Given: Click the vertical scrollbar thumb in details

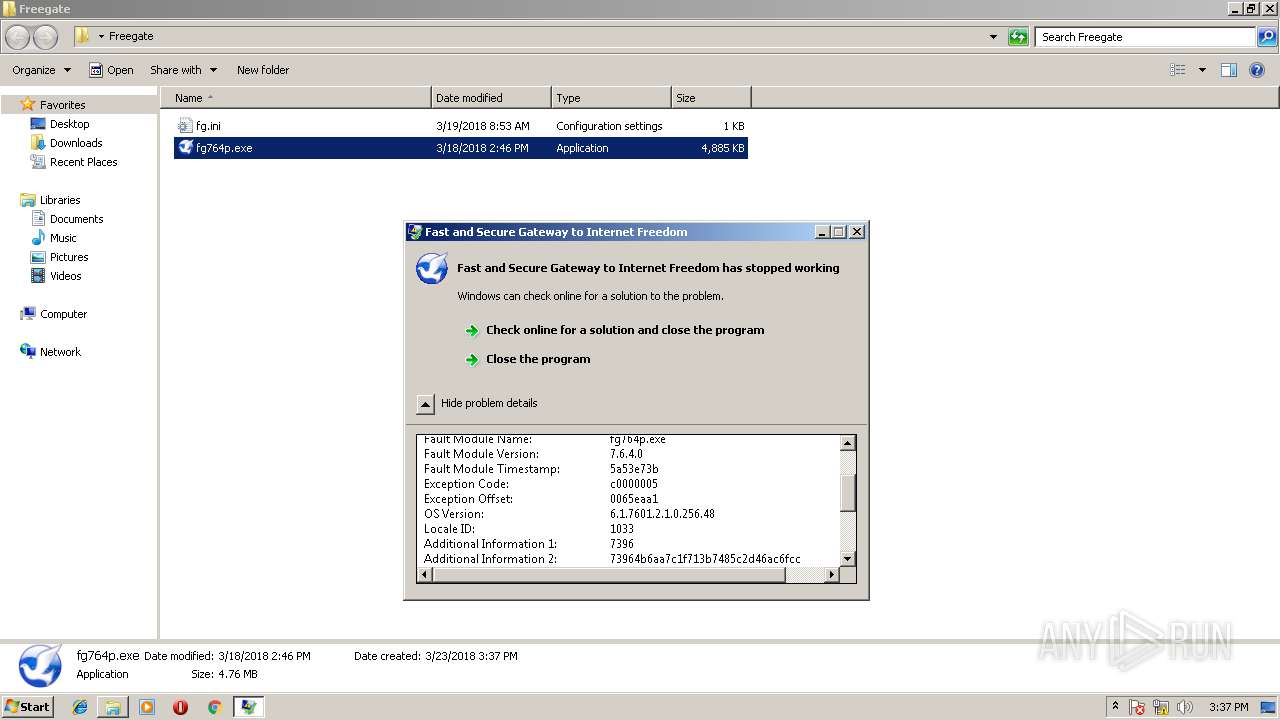Looking at the screenshot, I should pos(848,492).
